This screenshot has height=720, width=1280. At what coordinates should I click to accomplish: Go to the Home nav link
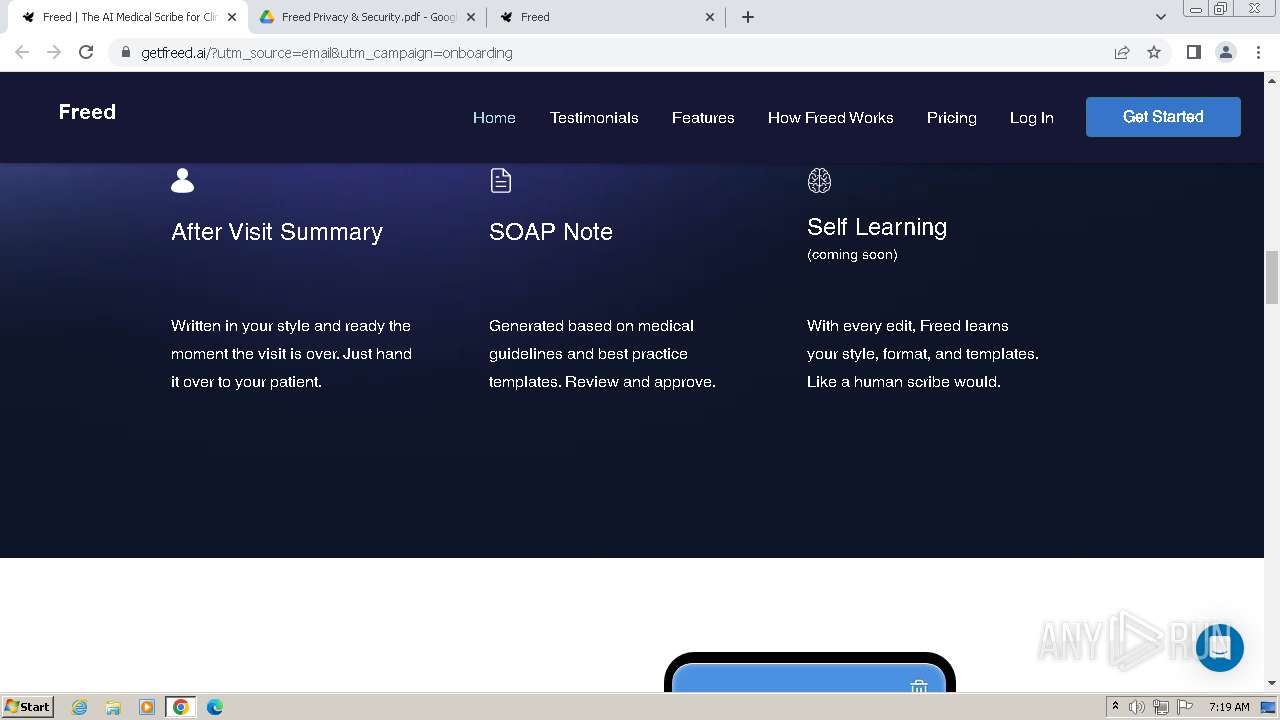pyautogui.click(x=494, y=118)
